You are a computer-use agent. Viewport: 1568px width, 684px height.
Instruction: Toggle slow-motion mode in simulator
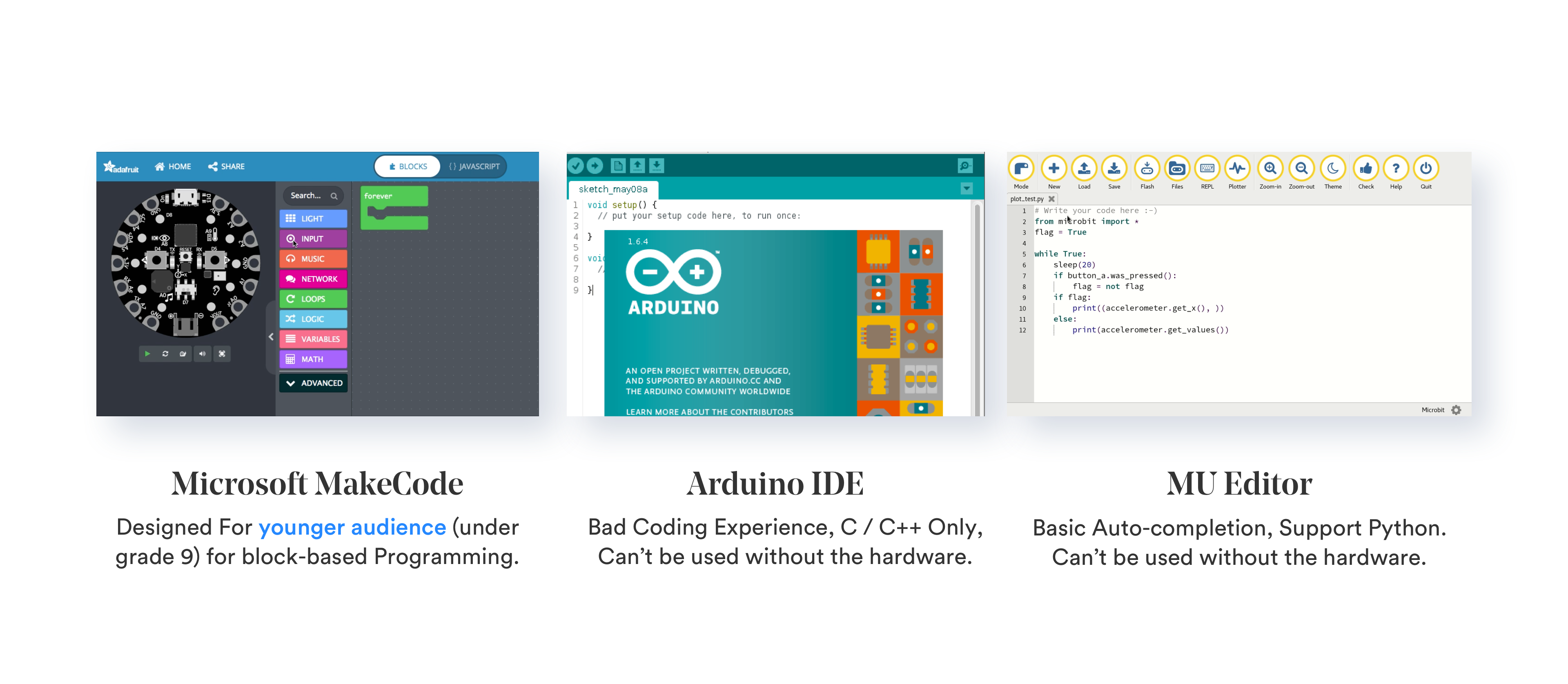point(183,353)
